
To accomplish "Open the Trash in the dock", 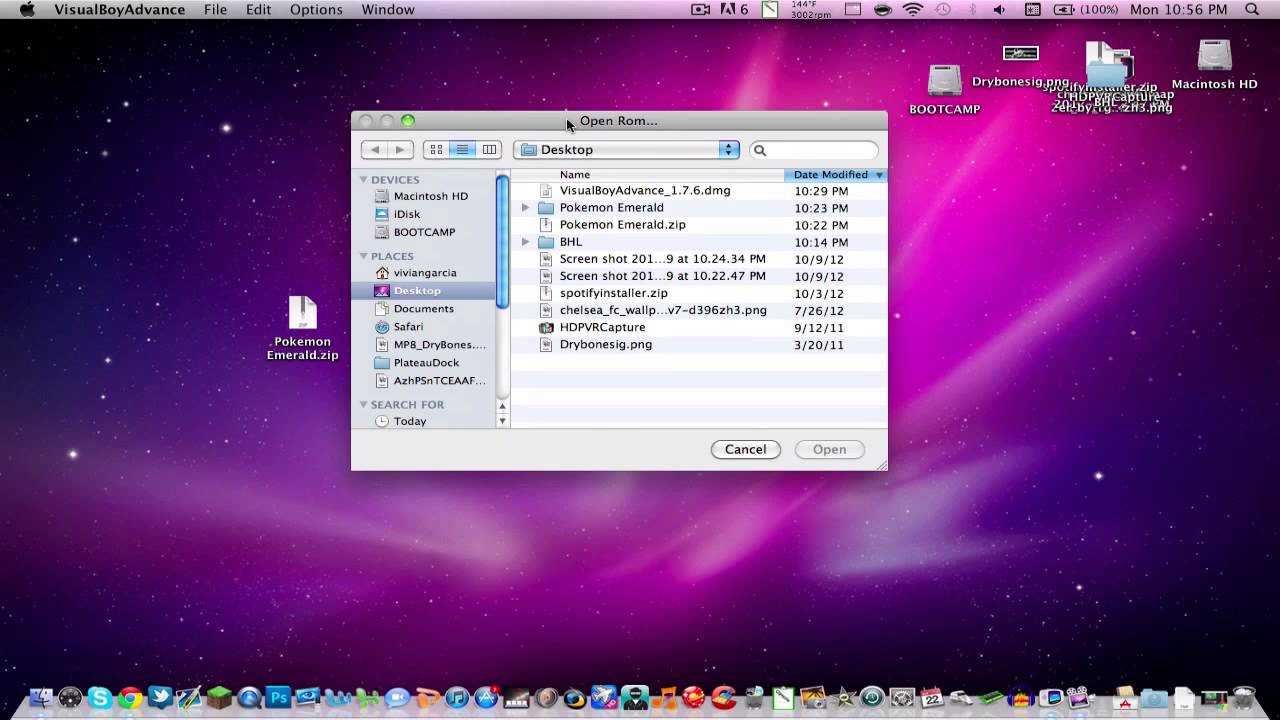I will [1244, 697].
